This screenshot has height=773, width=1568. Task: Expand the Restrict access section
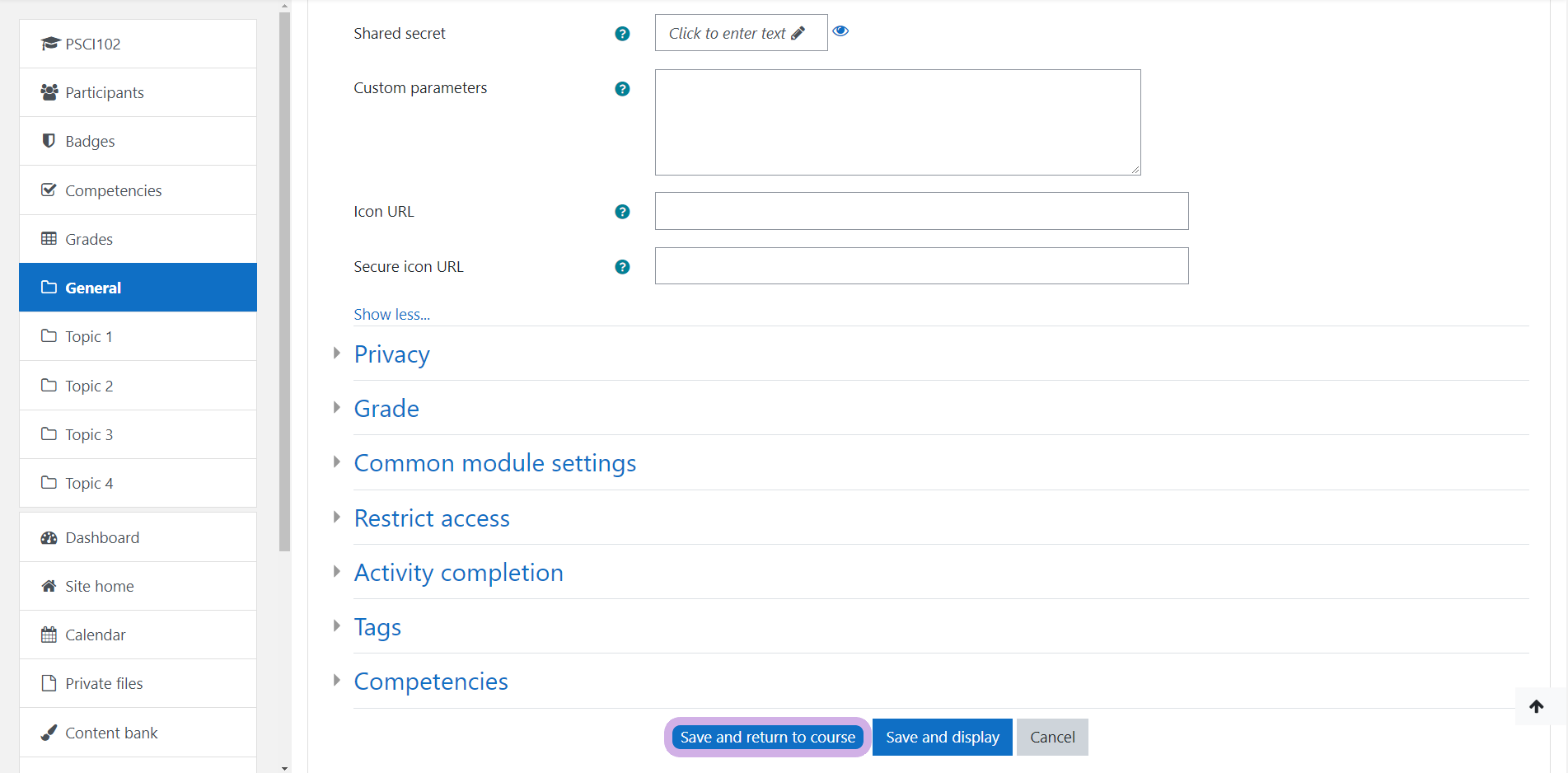(431, 518)
